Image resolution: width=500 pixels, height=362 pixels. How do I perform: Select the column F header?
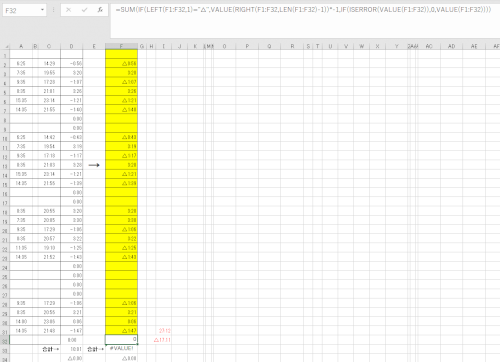tap(121, 46)
